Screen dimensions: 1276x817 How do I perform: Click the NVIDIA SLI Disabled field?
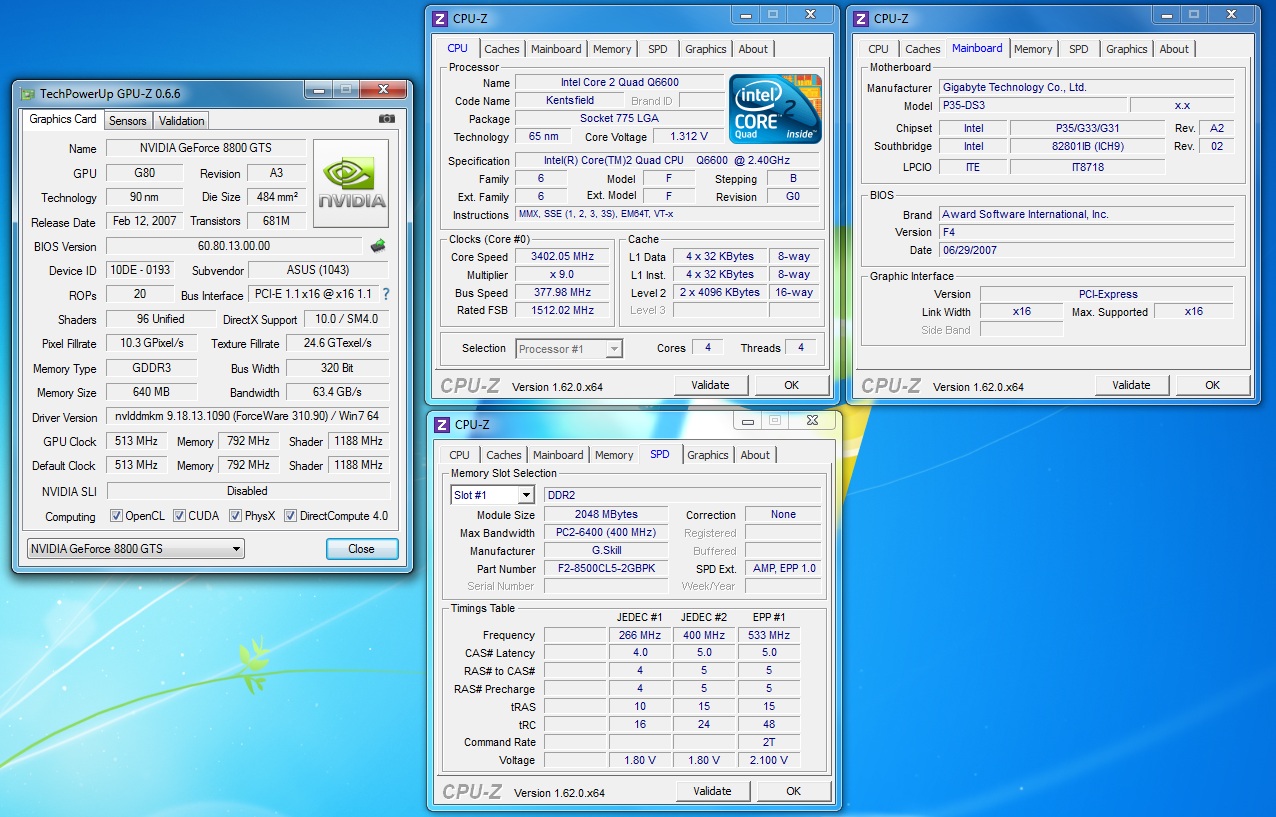point(247,491)
